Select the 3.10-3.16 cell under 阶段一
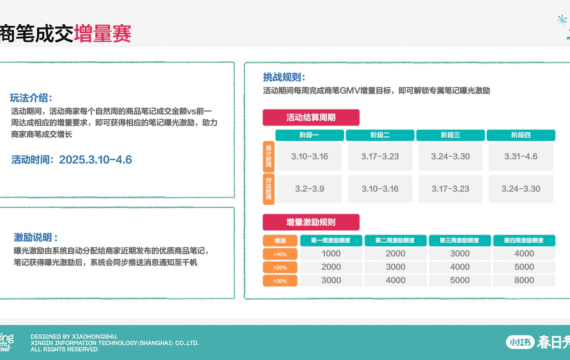Image resolution: width=570 pixels, height=360 pixels. tap(309, 156)
